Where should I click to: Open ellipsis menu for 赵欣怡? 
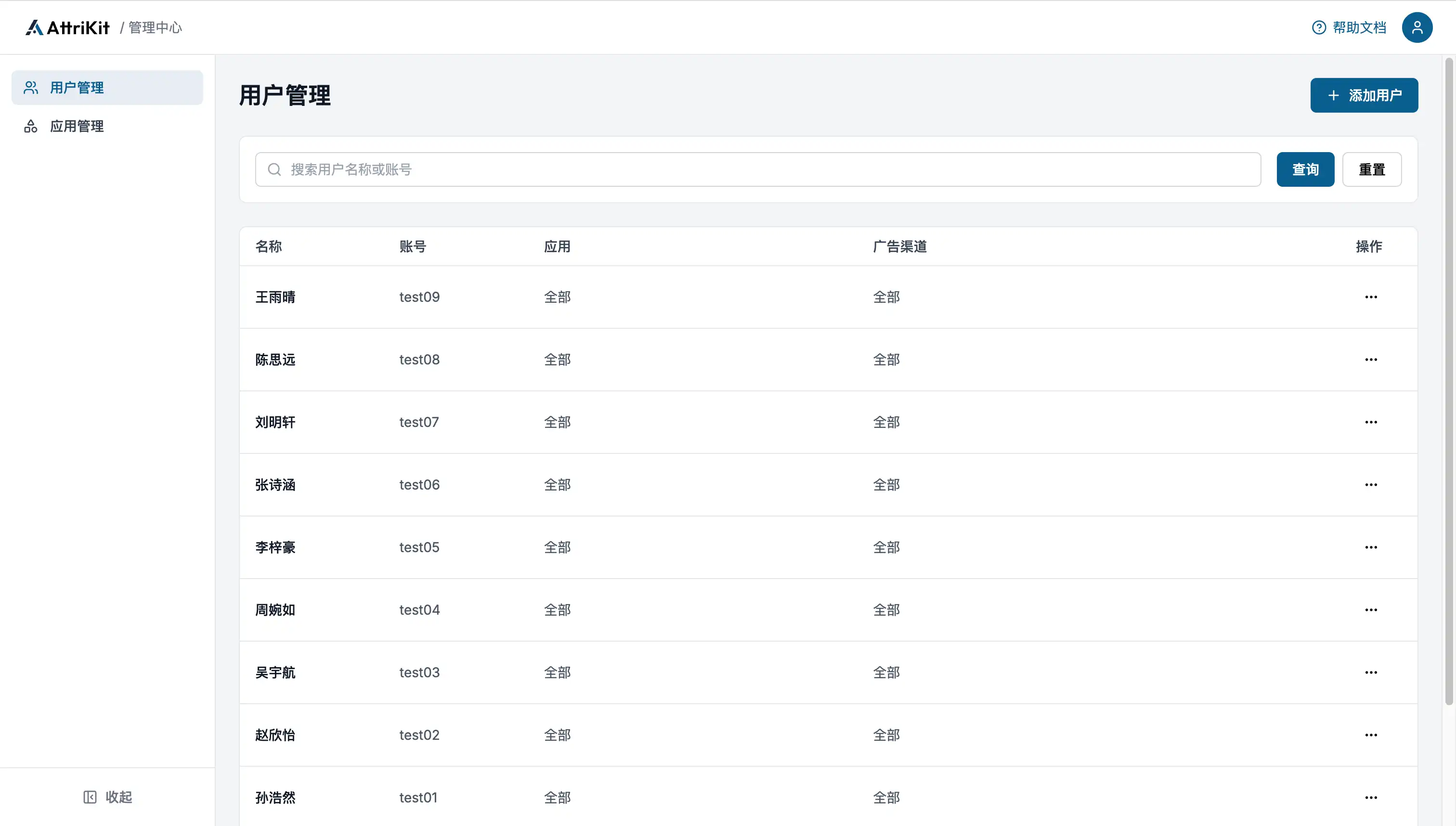click(x=1371, y=735)
